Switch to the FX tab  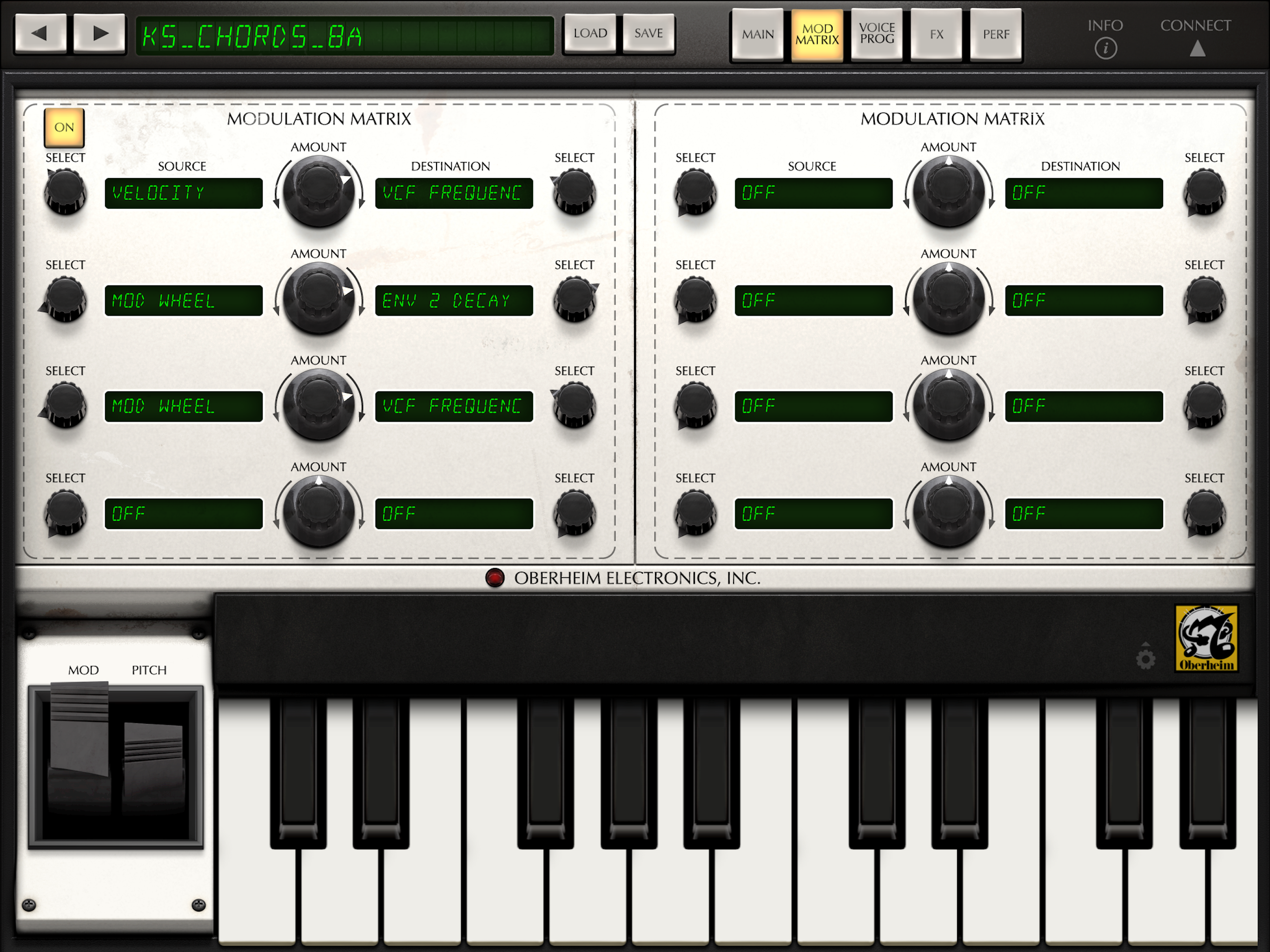(x=936, y=34)
